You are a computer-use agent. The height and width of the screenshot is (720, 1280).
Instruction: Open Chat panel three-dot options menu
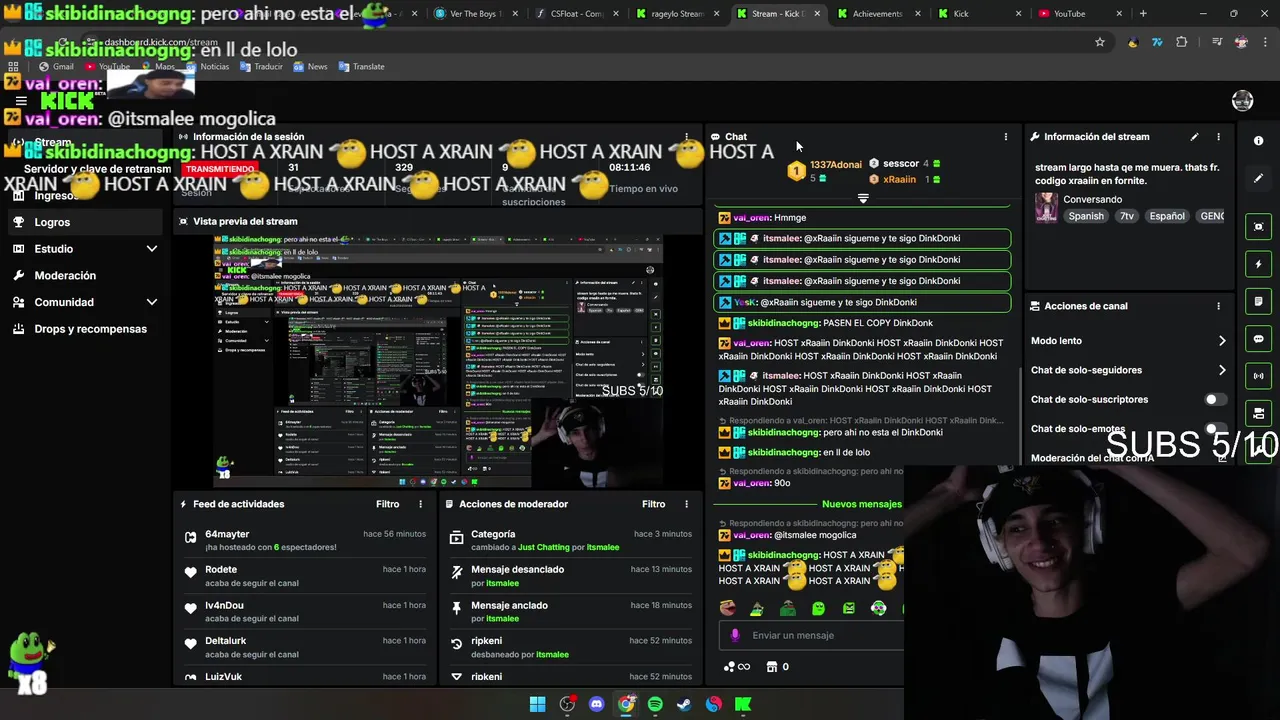pos(1006,137)
